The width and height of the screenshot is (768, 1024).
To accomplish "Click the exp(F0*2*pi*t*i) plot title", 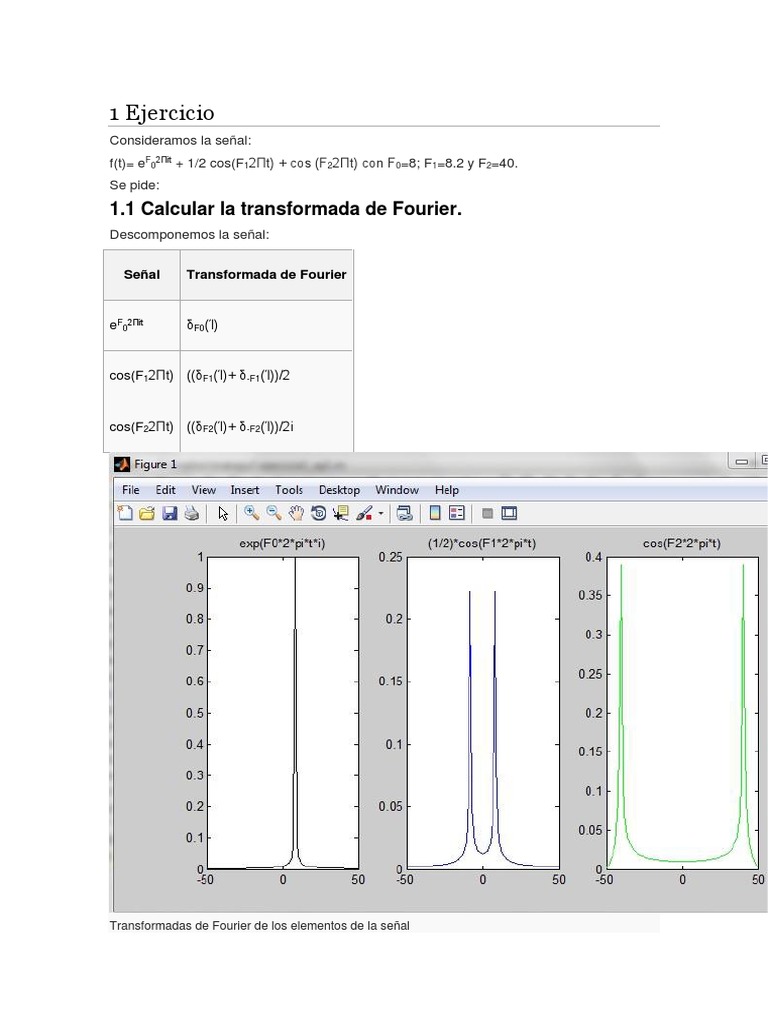I will 282,543.
